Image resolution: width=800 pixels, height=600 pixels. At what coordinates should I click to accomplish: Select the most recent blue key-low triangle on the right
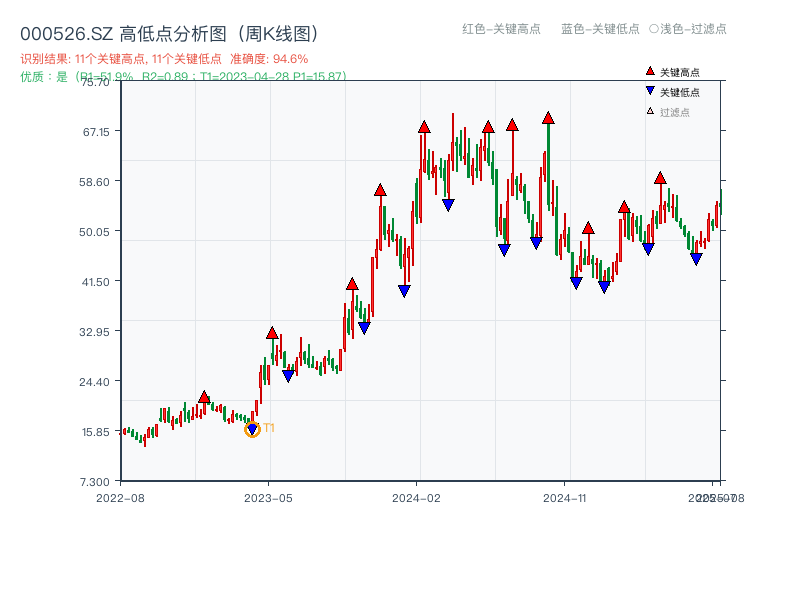click(x=696, y=259)
